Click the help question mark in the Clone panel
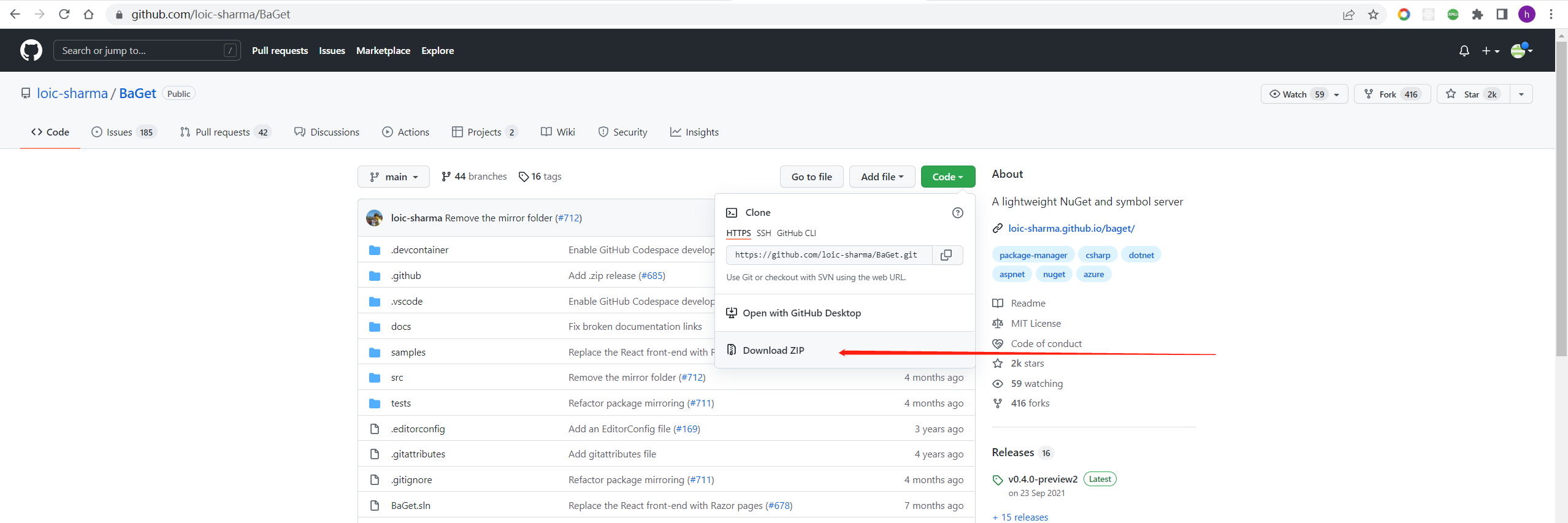 click(x=957, y=213)
